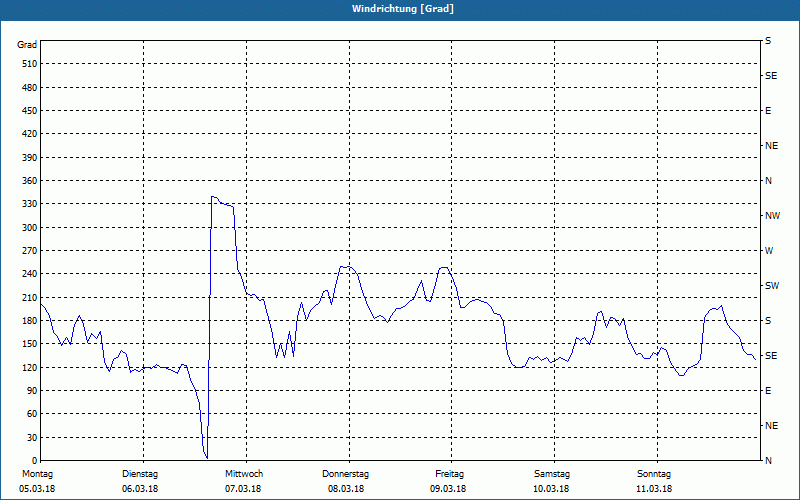
Task: Click the 'NW' compass label on right axis
Action: 772,216
